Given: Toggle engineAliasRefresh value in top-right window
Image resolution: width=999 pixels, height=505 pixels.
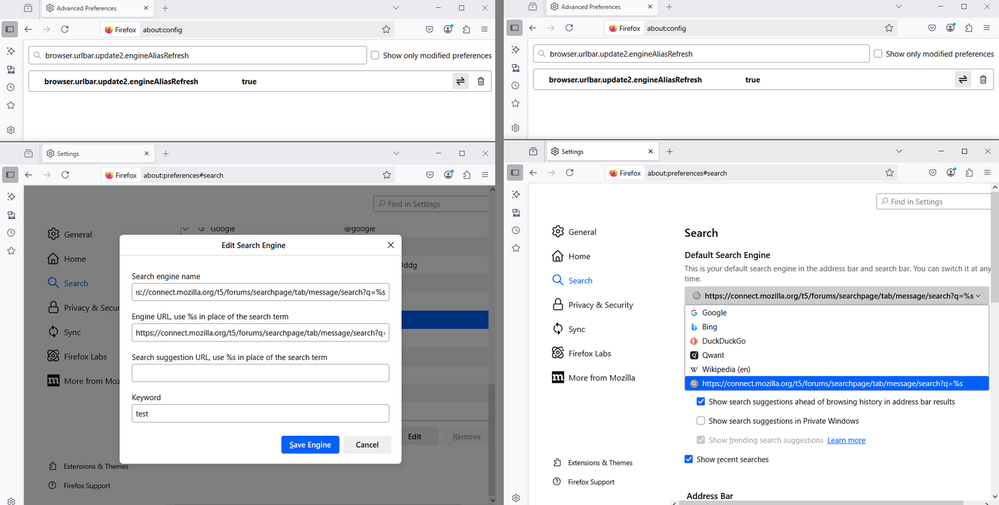Looking at the screenshot, I should tap(963, 80).
